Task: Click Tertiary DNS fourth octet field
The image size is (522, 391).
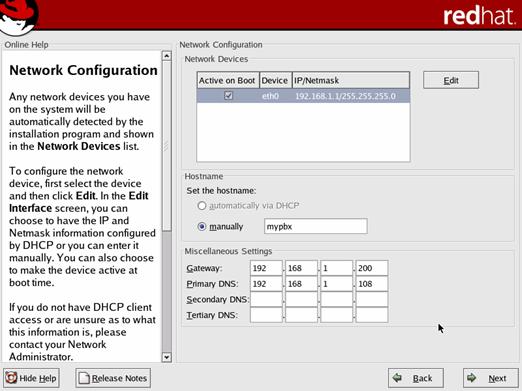Action: [372, 315]
